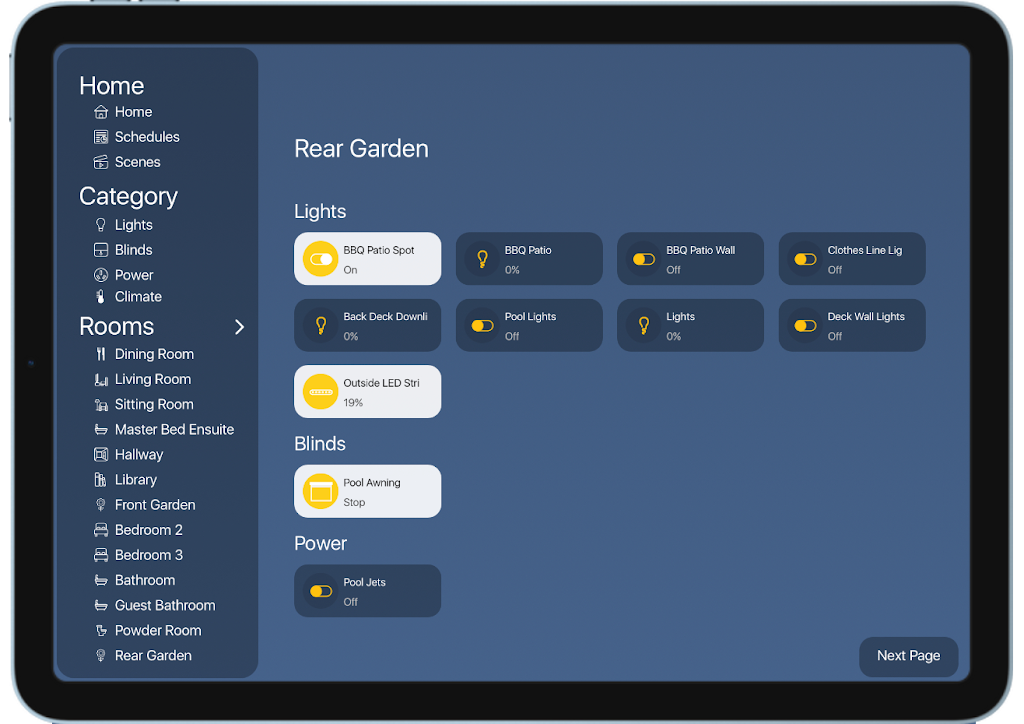Image resolution: width=1024 pixels, height=724 pixels.
Task: Open the Power category icon
Action: click(x=101, y=275)
